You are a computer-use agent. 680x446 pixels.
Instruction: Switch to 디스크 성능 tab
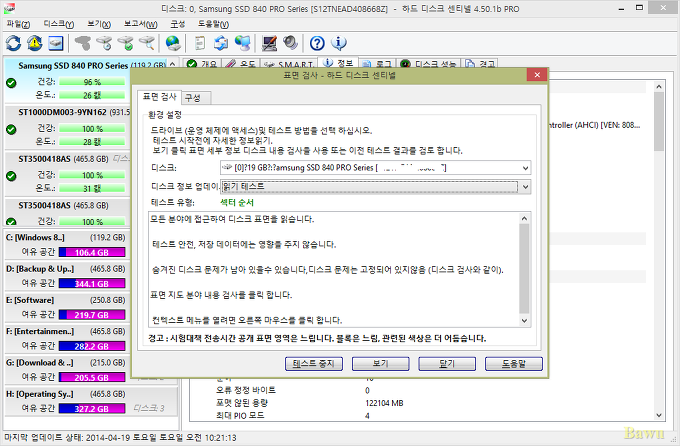coord(429,64)
